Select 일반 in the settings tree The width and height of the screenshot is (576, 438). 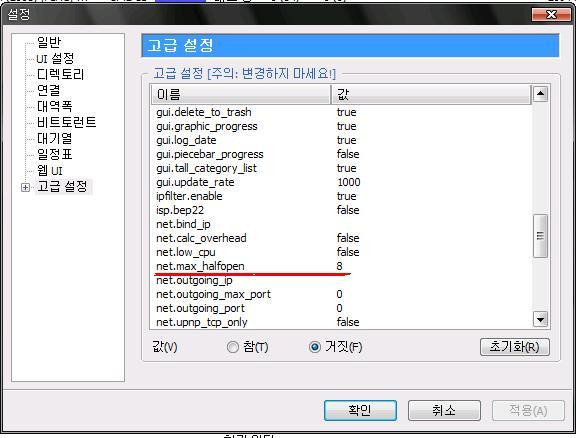click(x=49, y=42)
